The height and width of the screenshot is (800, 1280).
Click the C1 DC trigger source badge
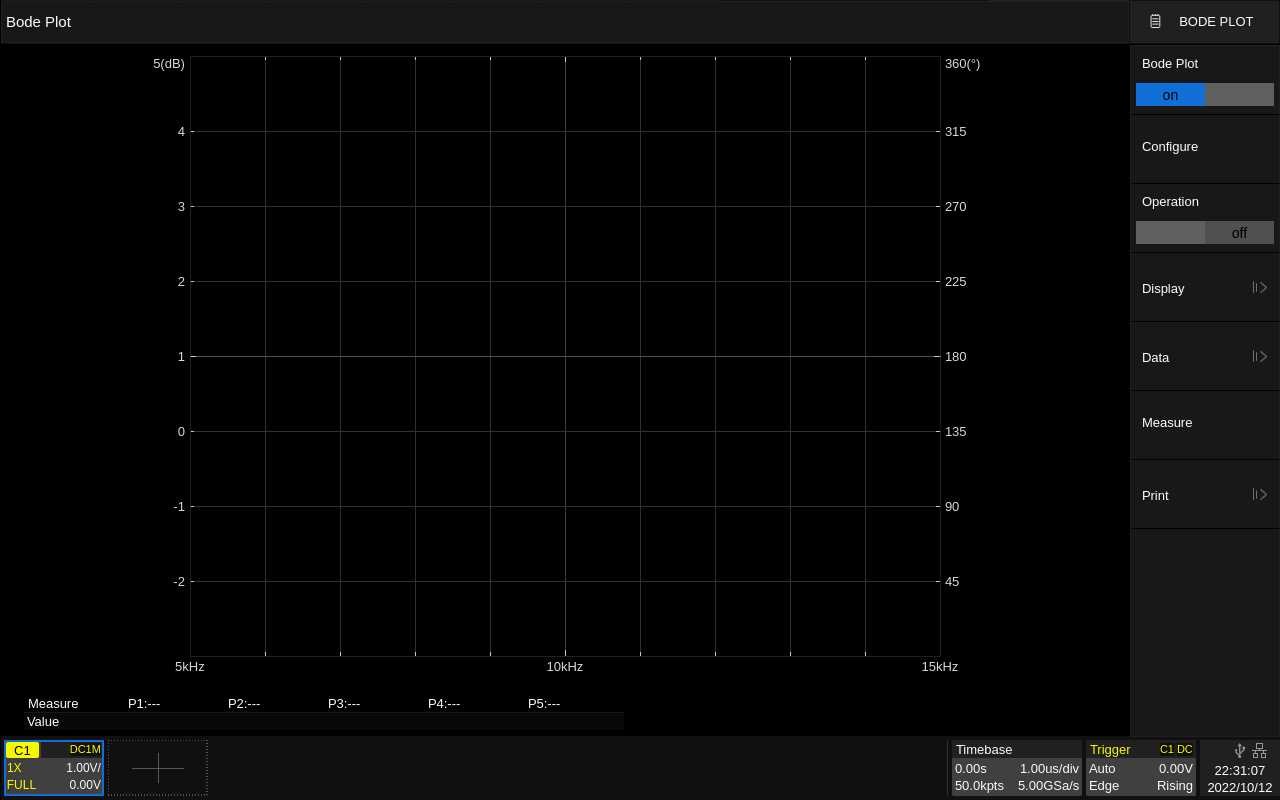tap(1175, 749)
